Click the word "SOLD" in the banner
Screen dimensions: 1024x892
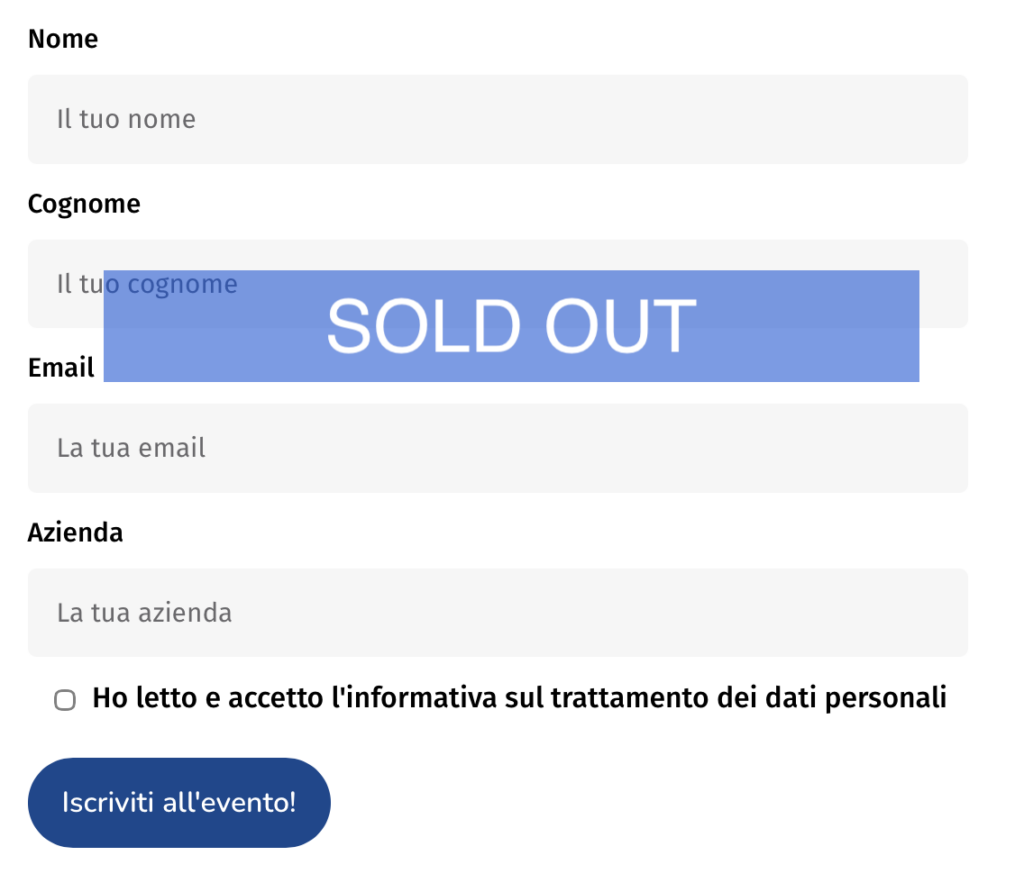pos(422,326)
